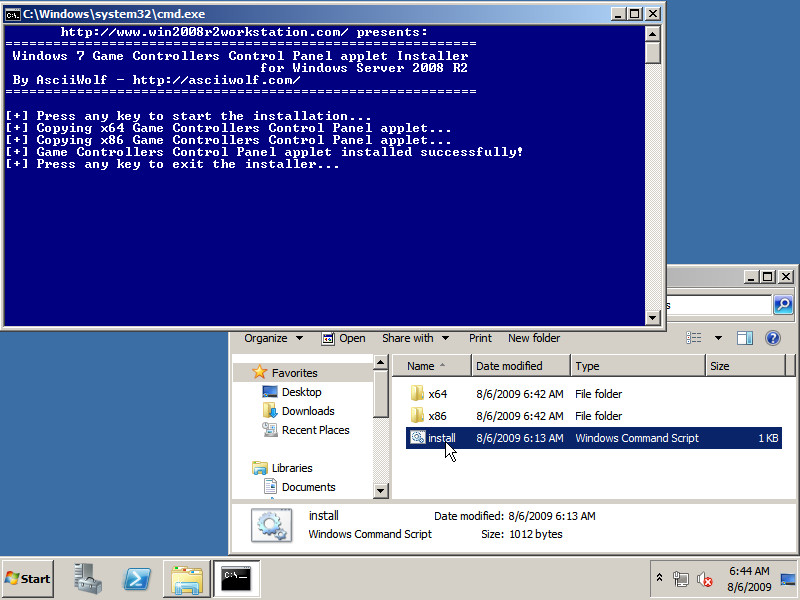This screenshot has height=600, width=800.
Task: Click Open in the Explorer toolbar
Action: point(343,338)
